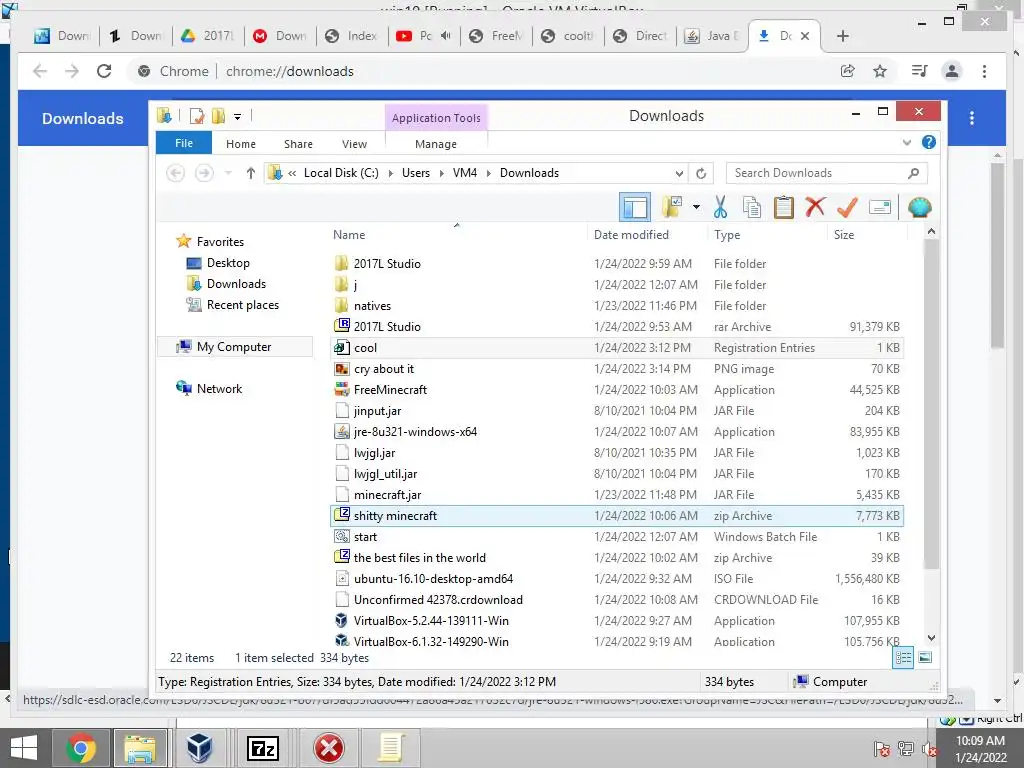Expand the arrow after VM4 breadcrumb

coord(488,173)
